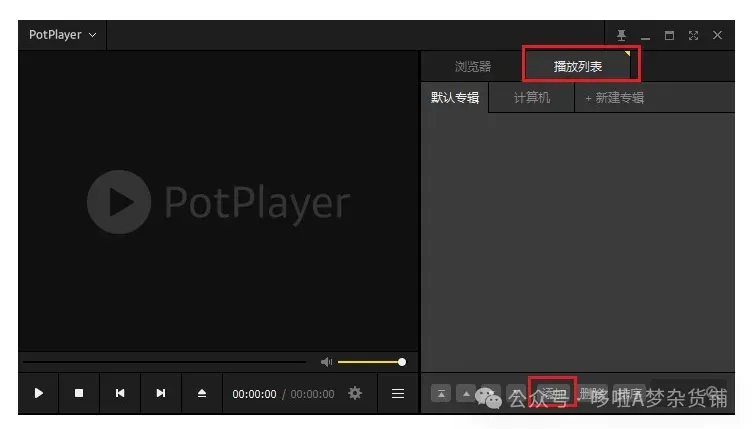Switch the player to fullscreen mode
The width and height of the screenshot is (752, 429).
(693, 35)
